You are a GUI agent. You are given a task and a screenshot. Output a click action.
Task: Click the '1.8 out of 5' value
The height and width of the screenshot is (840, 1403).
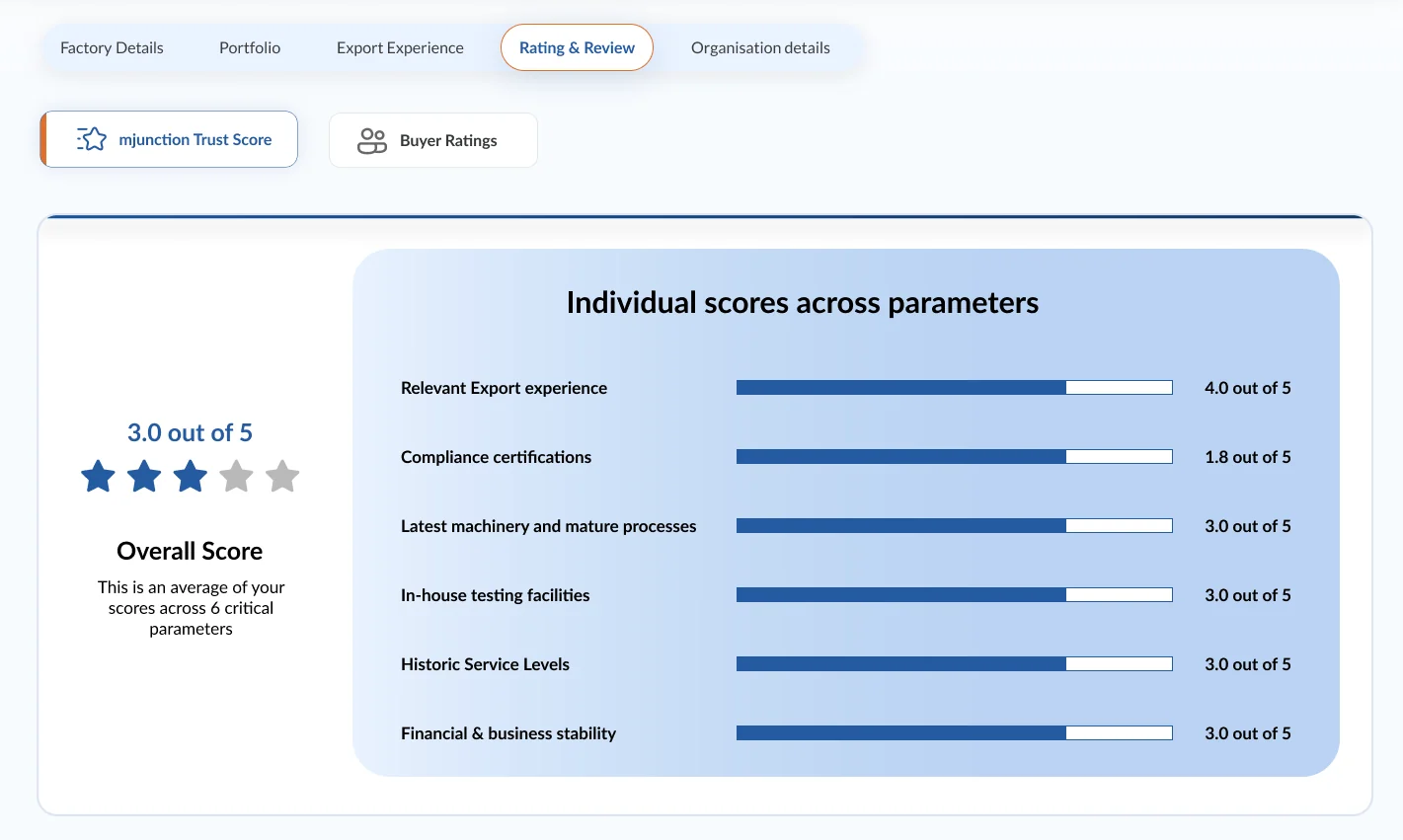pyautogui.click(x=1248, y=457)
